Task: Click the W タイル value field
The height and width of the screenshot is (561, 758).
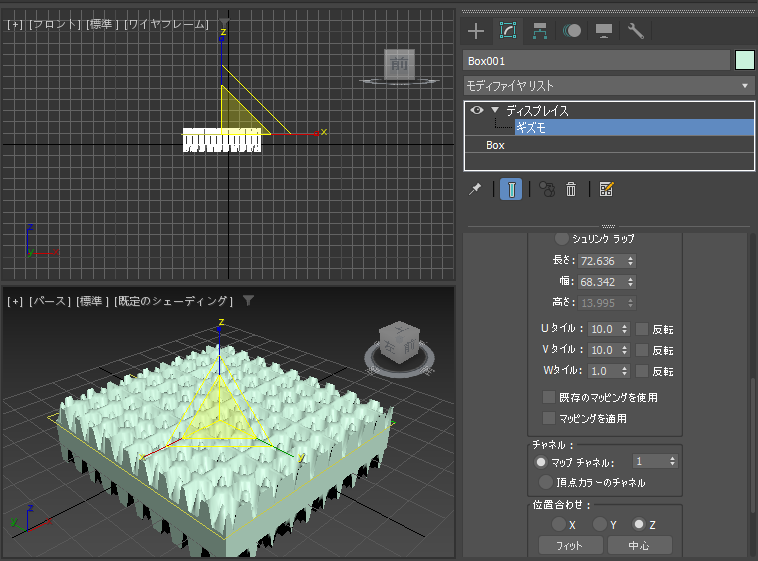Action: tap(604, 371)
